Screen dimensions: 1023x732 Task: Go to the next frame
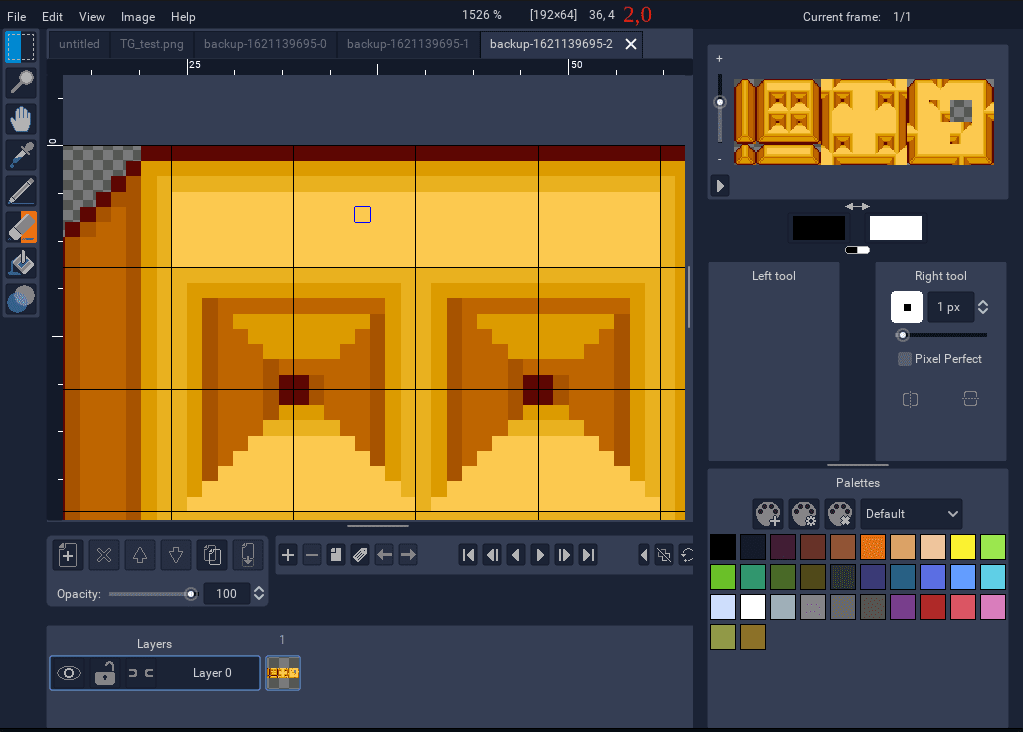[564, 555]
